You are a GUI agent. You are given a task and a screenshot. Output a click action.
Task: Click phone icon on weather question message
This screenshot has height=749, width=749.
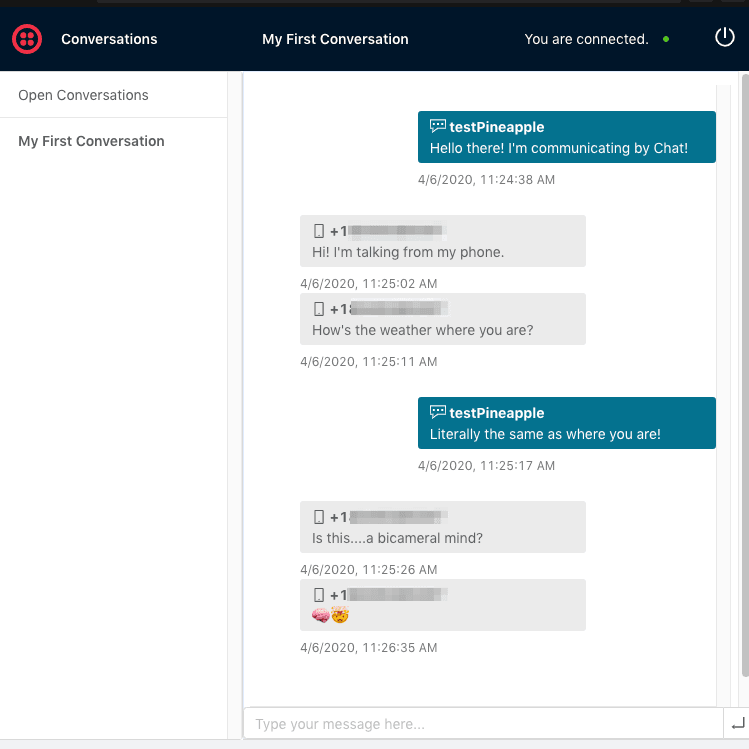(319, 309)
